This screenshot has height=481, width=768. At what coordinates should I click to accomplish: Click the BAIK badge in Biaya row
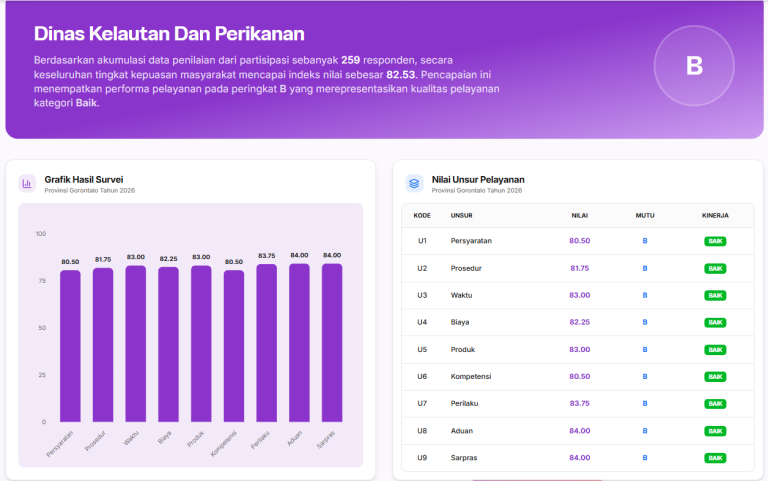pos(715,323)
